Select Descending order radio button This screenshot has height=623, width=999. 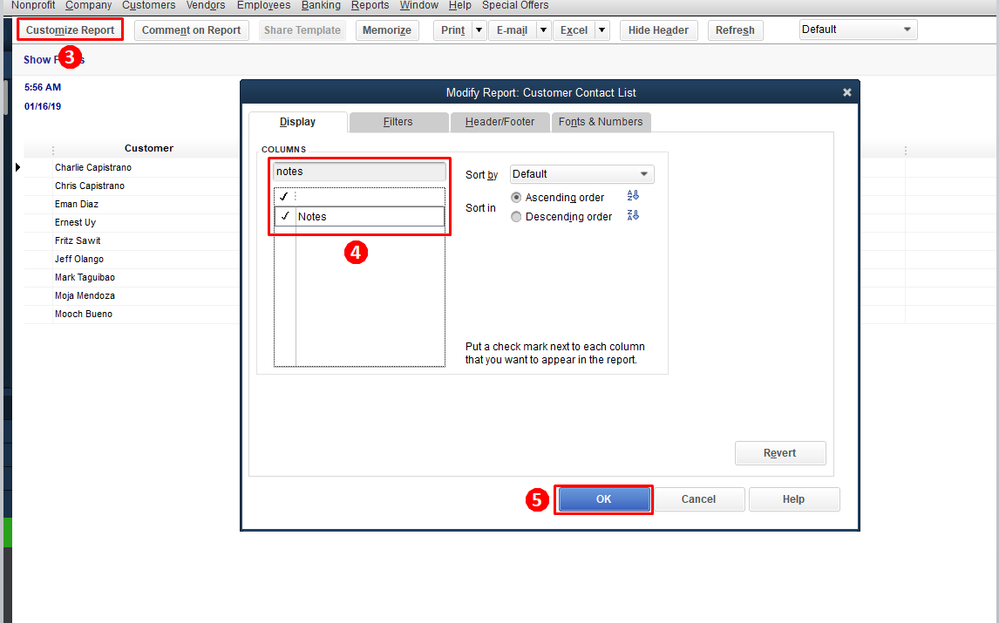[x=516, y=217]
